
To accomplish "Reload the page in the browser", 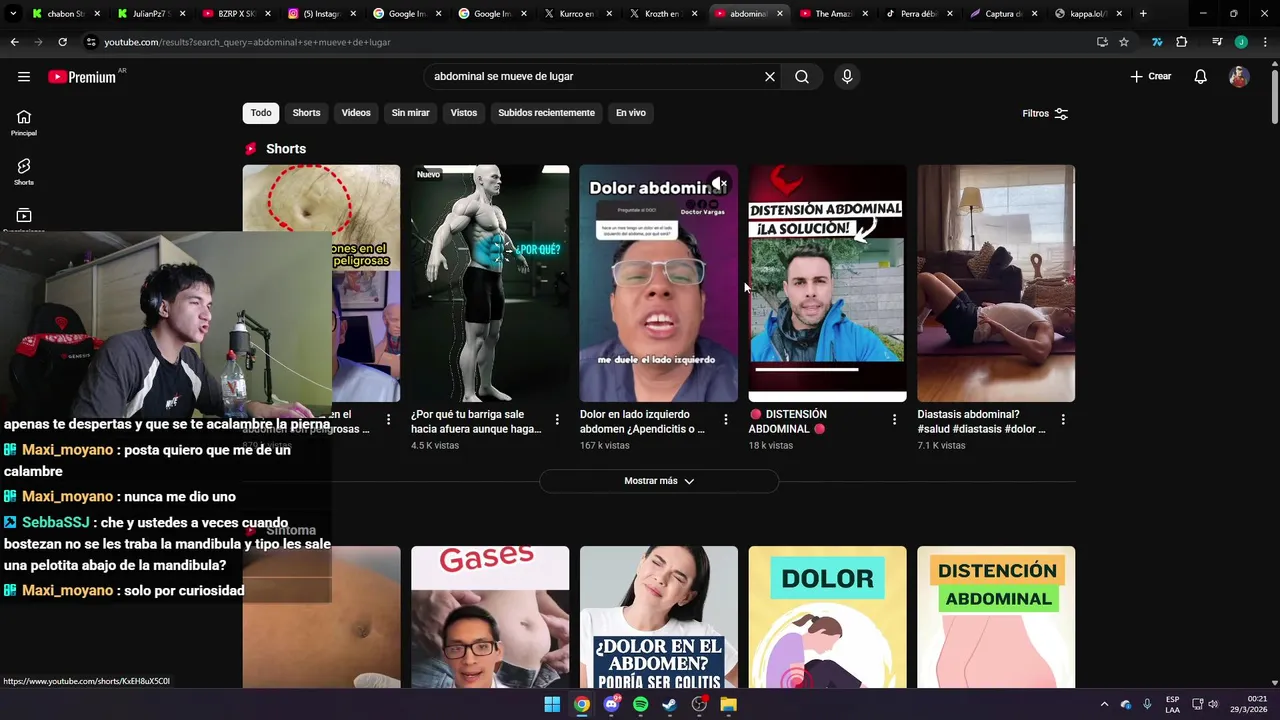I will pos(62,42).
